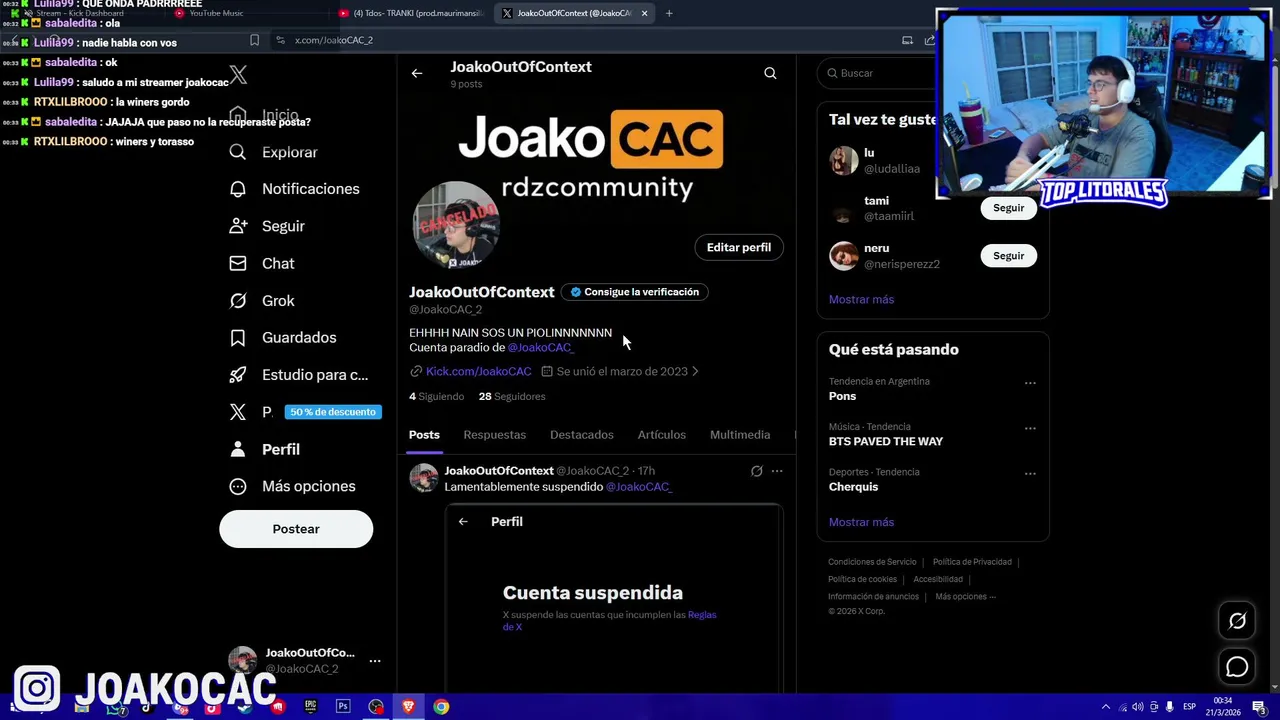The image size is (1280, 720).
Task: Close the JoakoOutOfContext browser tab
Action: point(644,13)
